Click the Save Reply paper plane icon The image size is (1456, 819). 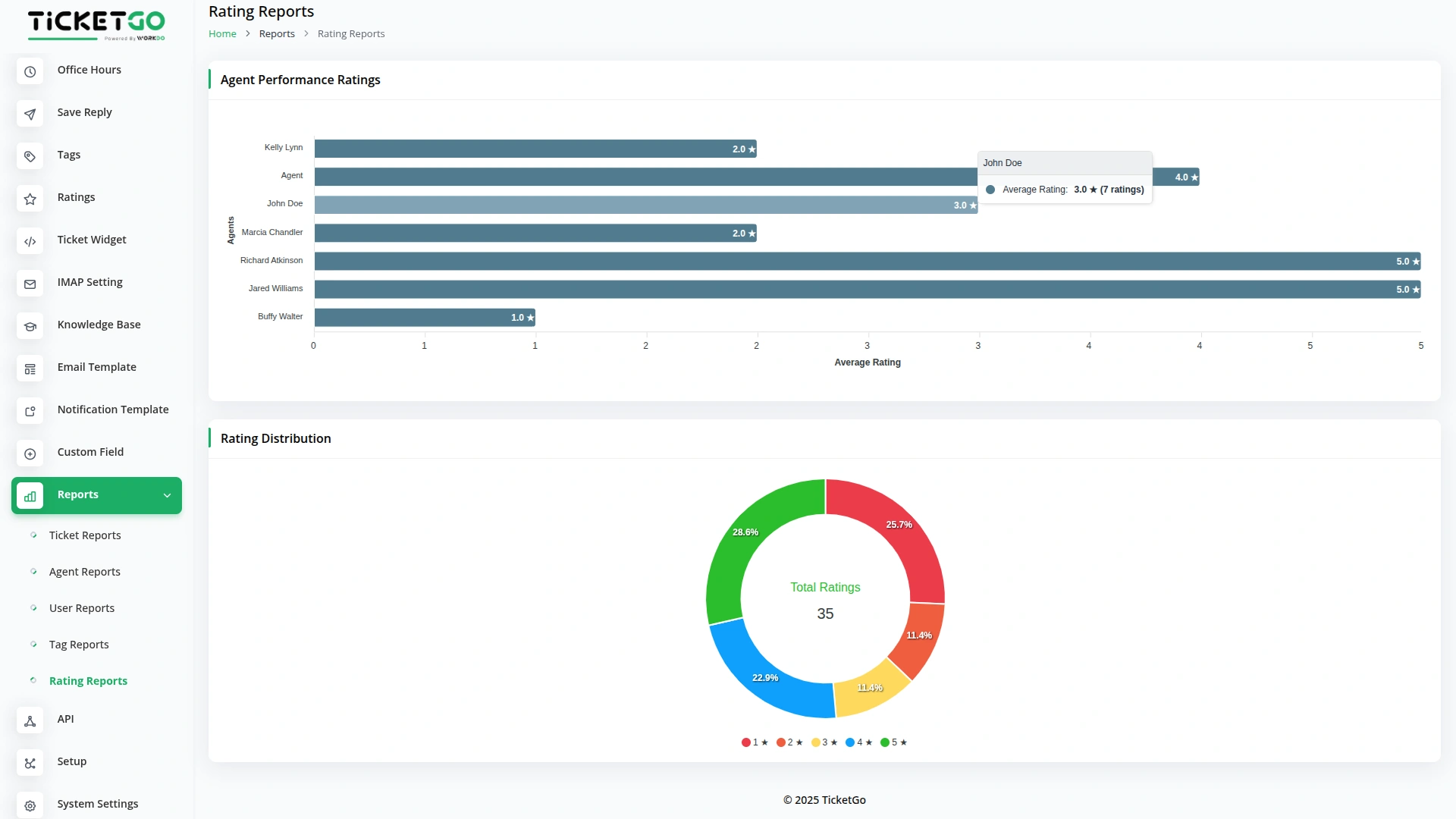click(x=30, y=114)
